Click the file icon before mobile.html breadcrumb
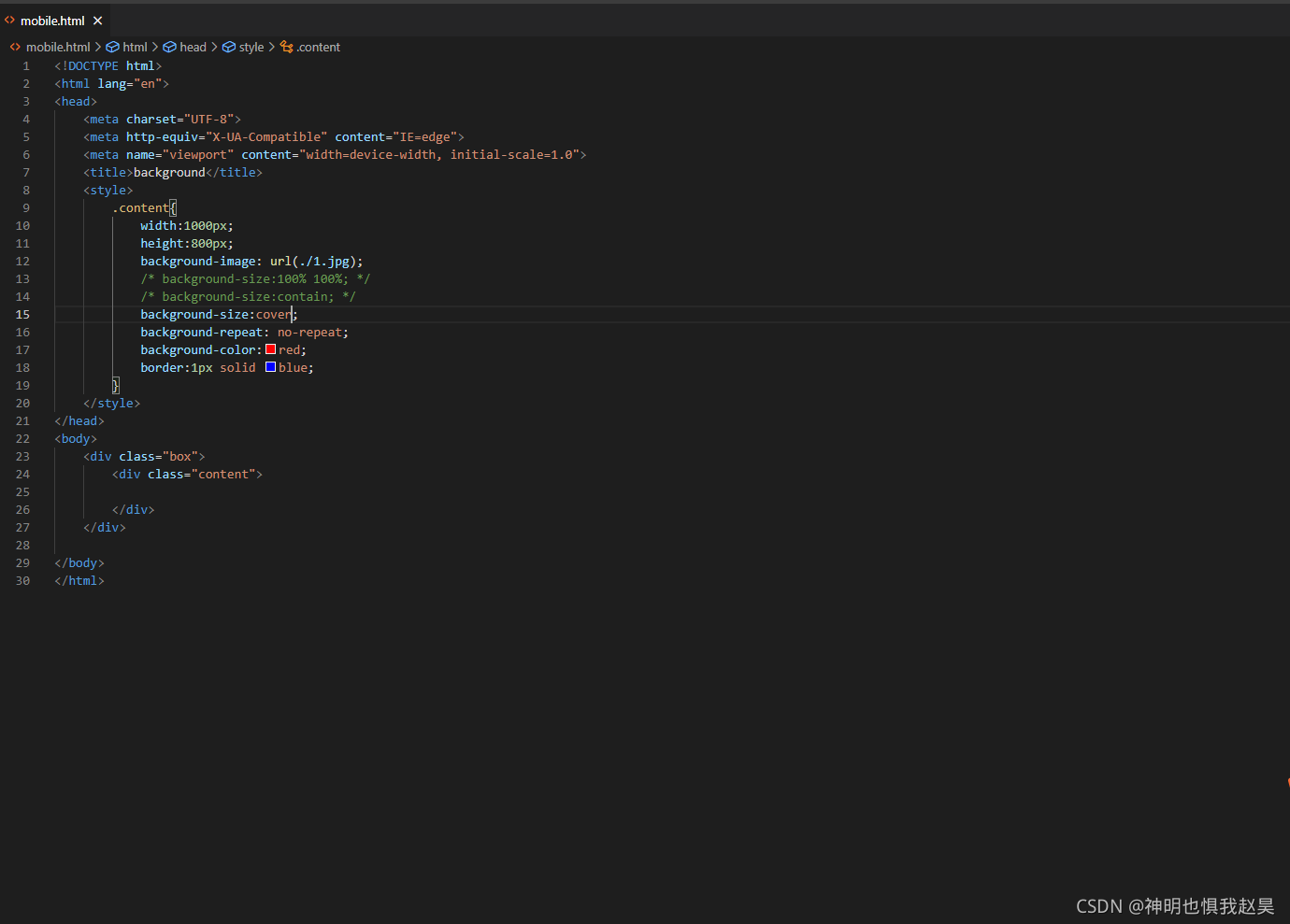Image resolution: width=1290 pixels, height=924 pixels. pyautogui.click(x=15, y=47)
